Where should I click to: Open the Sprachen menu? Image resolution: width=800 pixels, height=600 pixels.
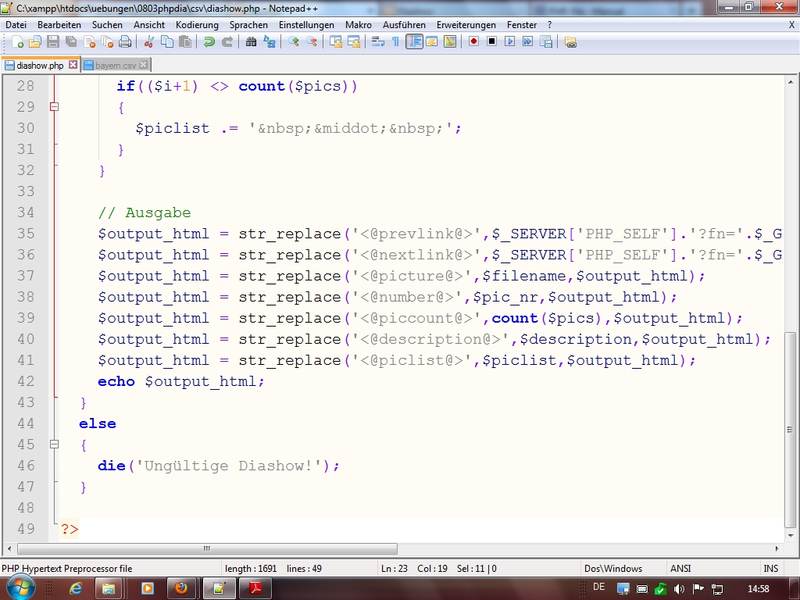click(x=248, y=23)
